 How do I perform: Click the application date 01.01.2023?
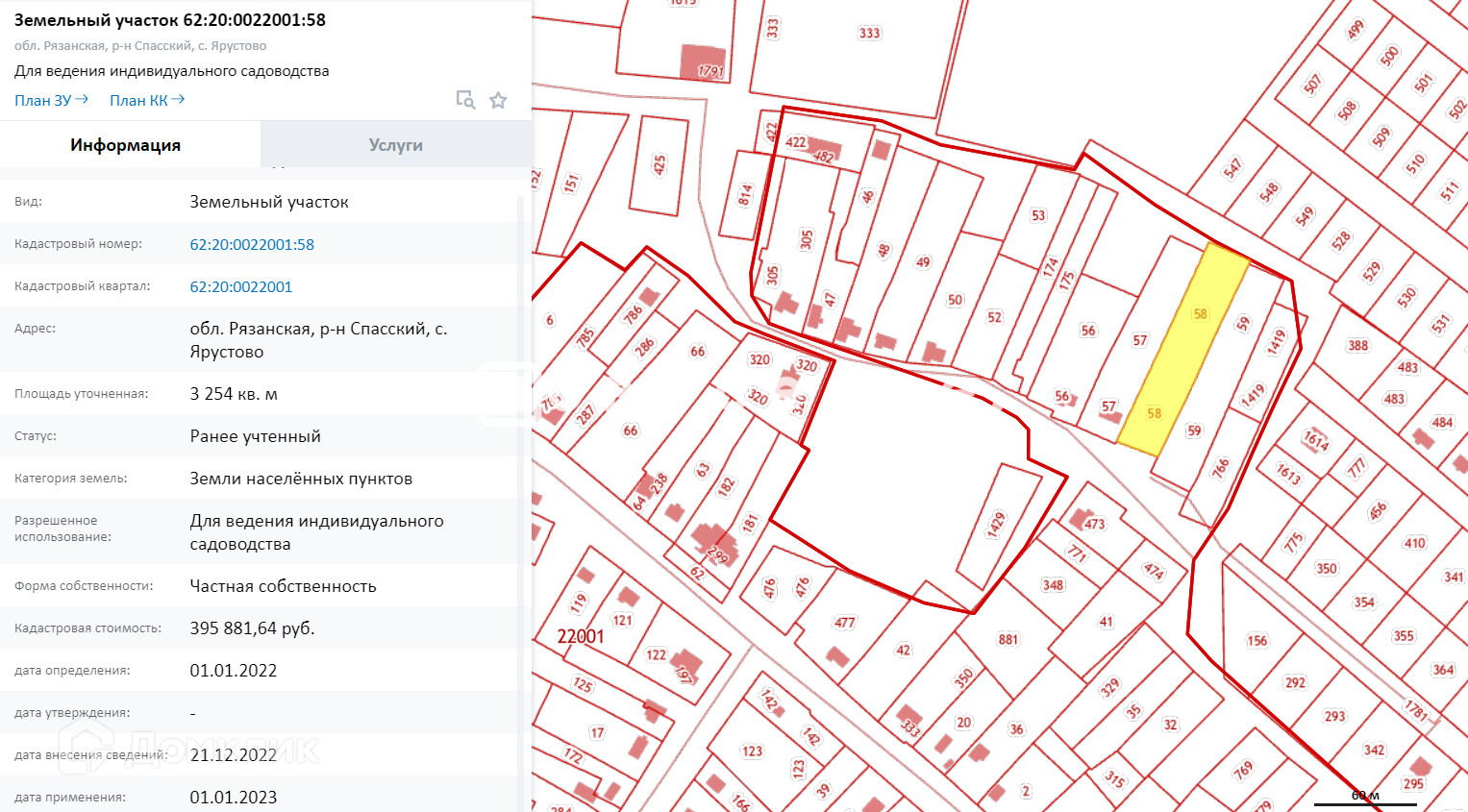(x=234, y=798)
